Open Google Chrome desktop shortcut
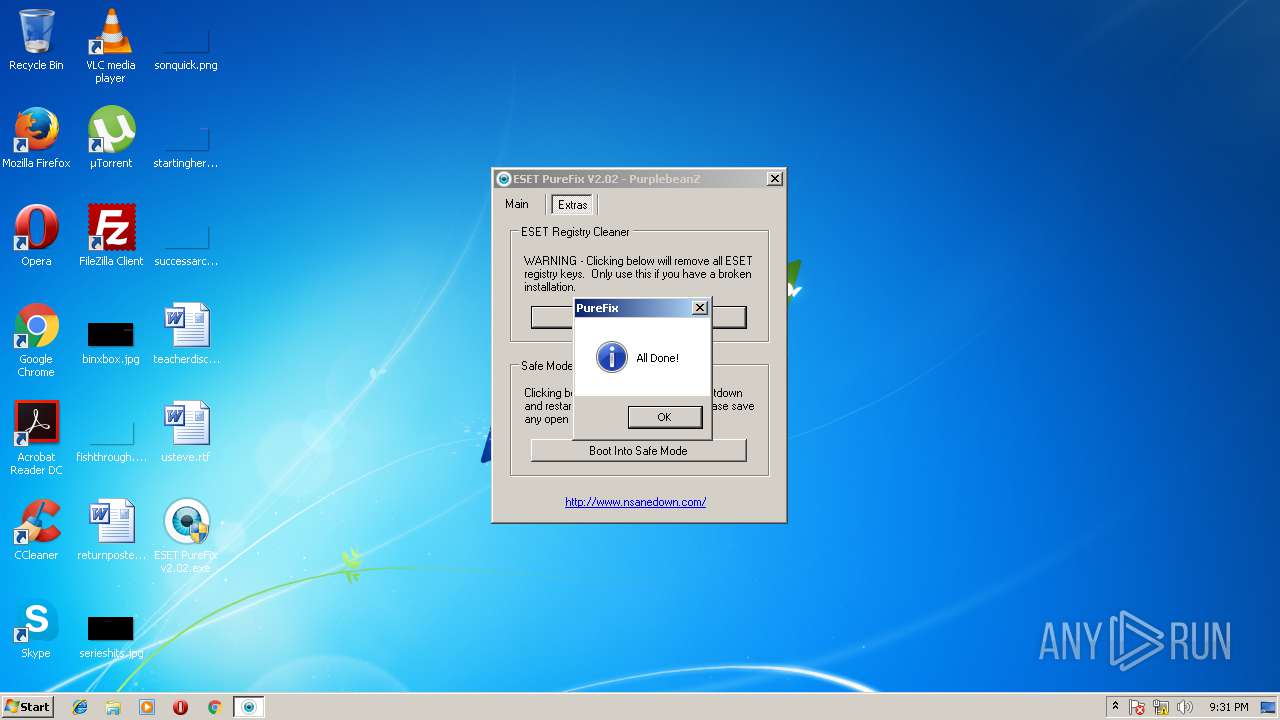 pos(36,340)
